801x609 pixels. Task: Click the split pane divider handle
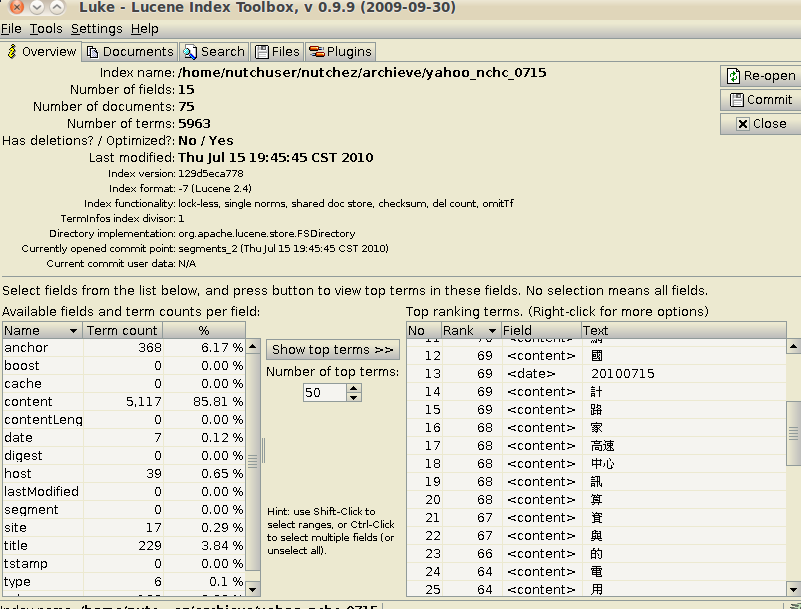[264, 451]
